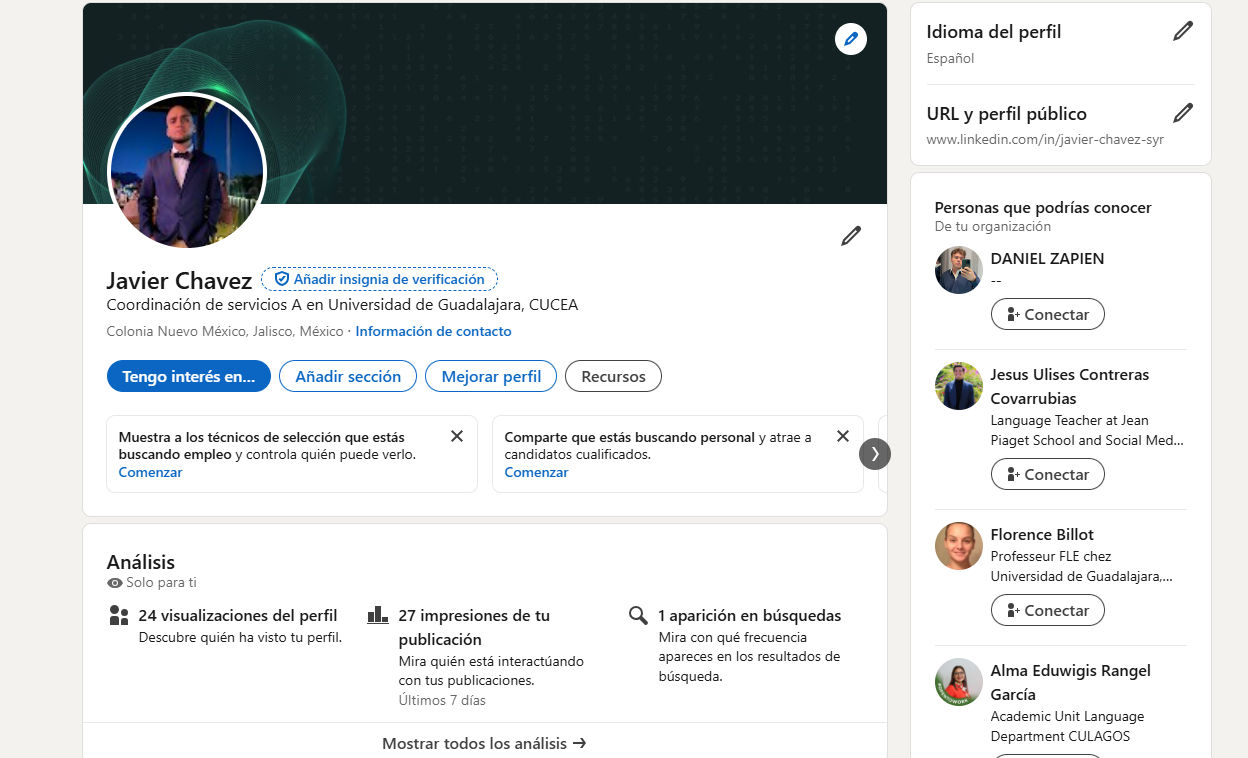This screenshot has height=758, width=1248.
Task: Open Florence Billot name link
Action: 1042,534
